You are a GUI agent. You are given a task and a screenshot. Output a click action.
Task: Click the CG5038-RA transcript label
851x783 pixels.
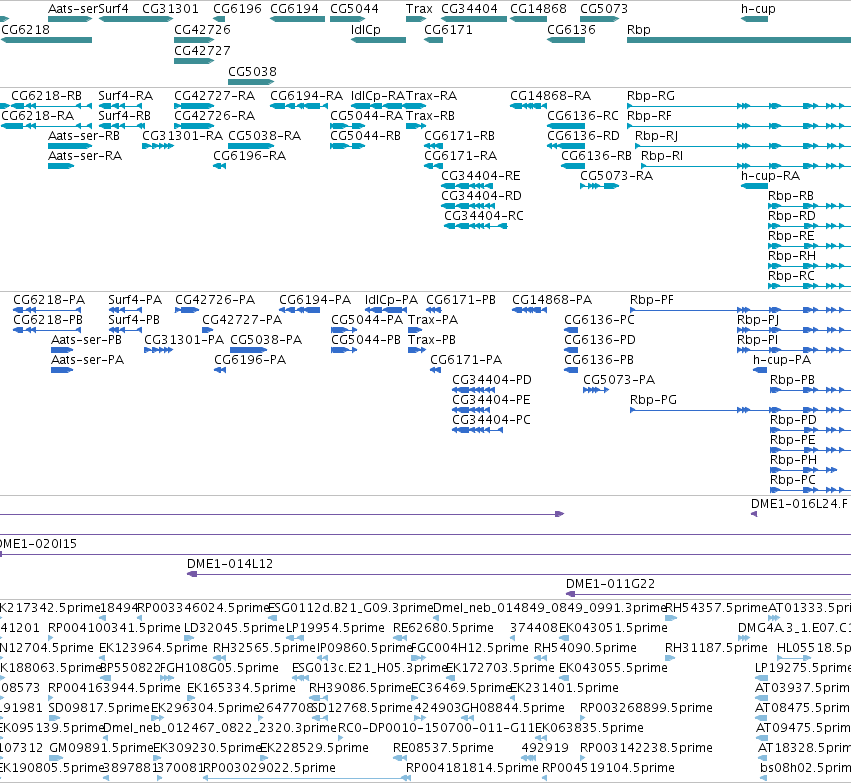click(264, 136)
